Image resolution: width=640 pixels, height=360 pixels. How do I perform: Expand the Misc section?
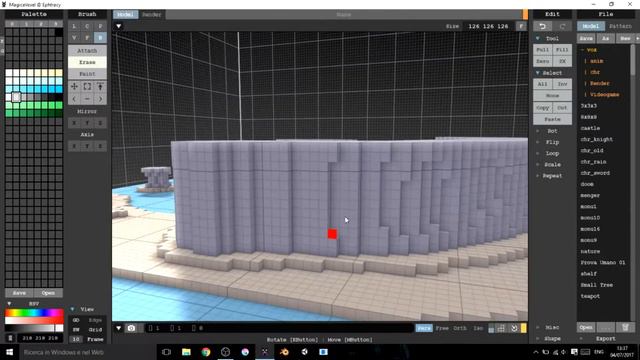pos(538,327)
